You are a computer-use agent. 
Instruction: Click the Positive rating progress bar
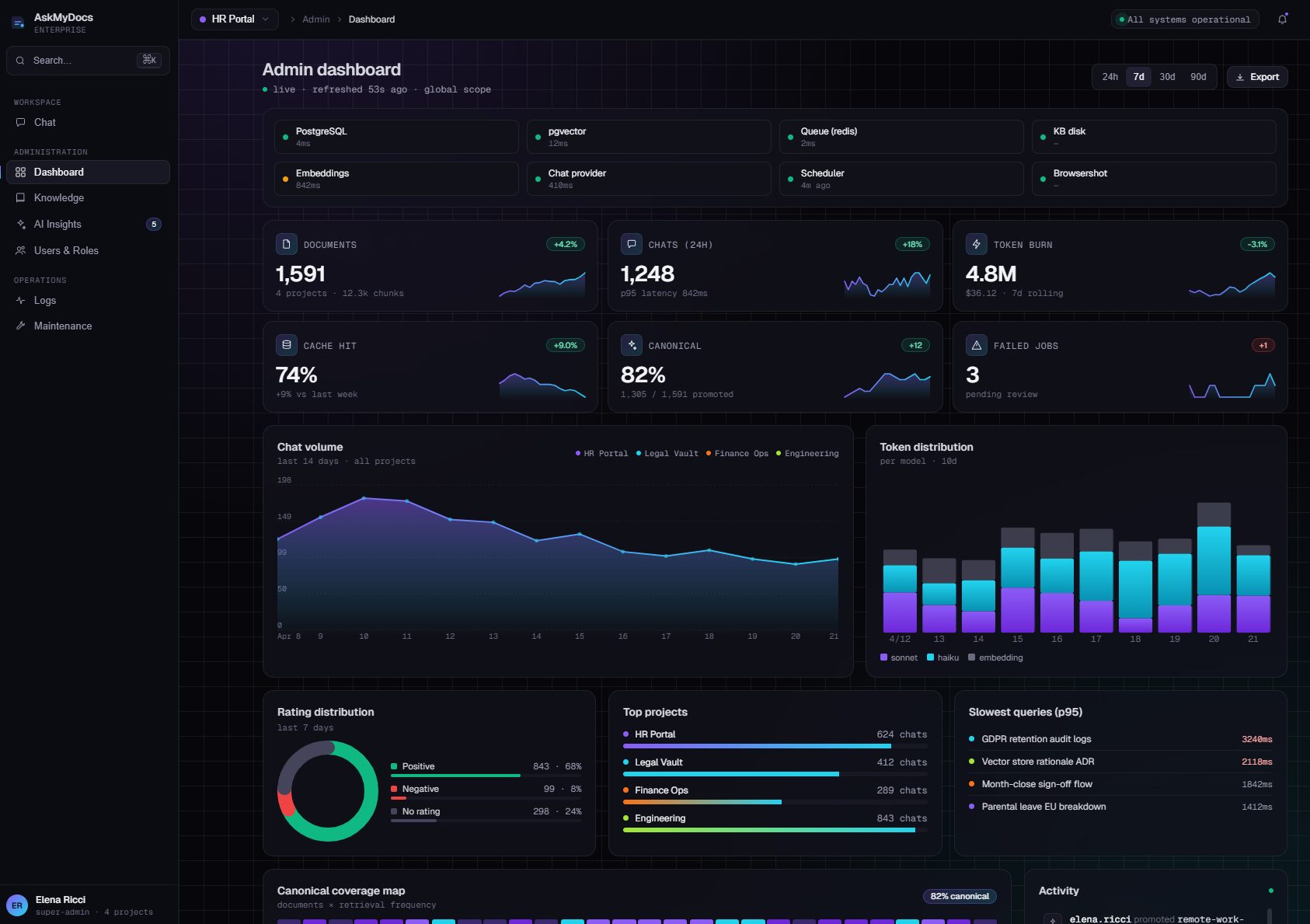(x=486, y=776)
